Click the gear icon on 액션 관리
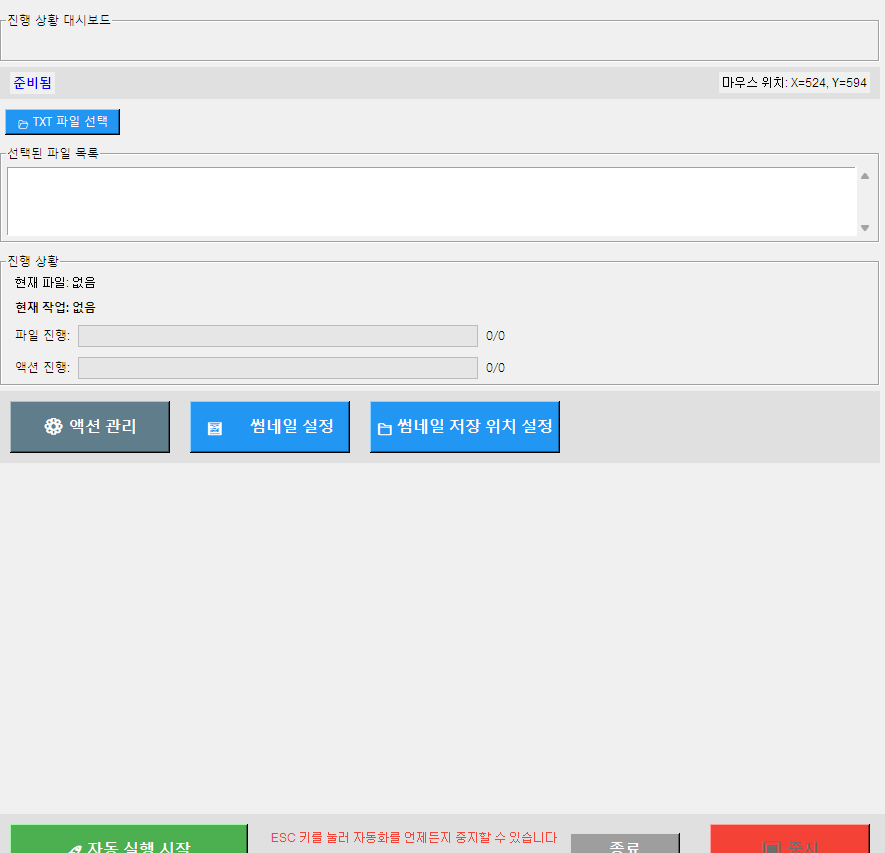This screenshot has width=885, height=853. 53,427
